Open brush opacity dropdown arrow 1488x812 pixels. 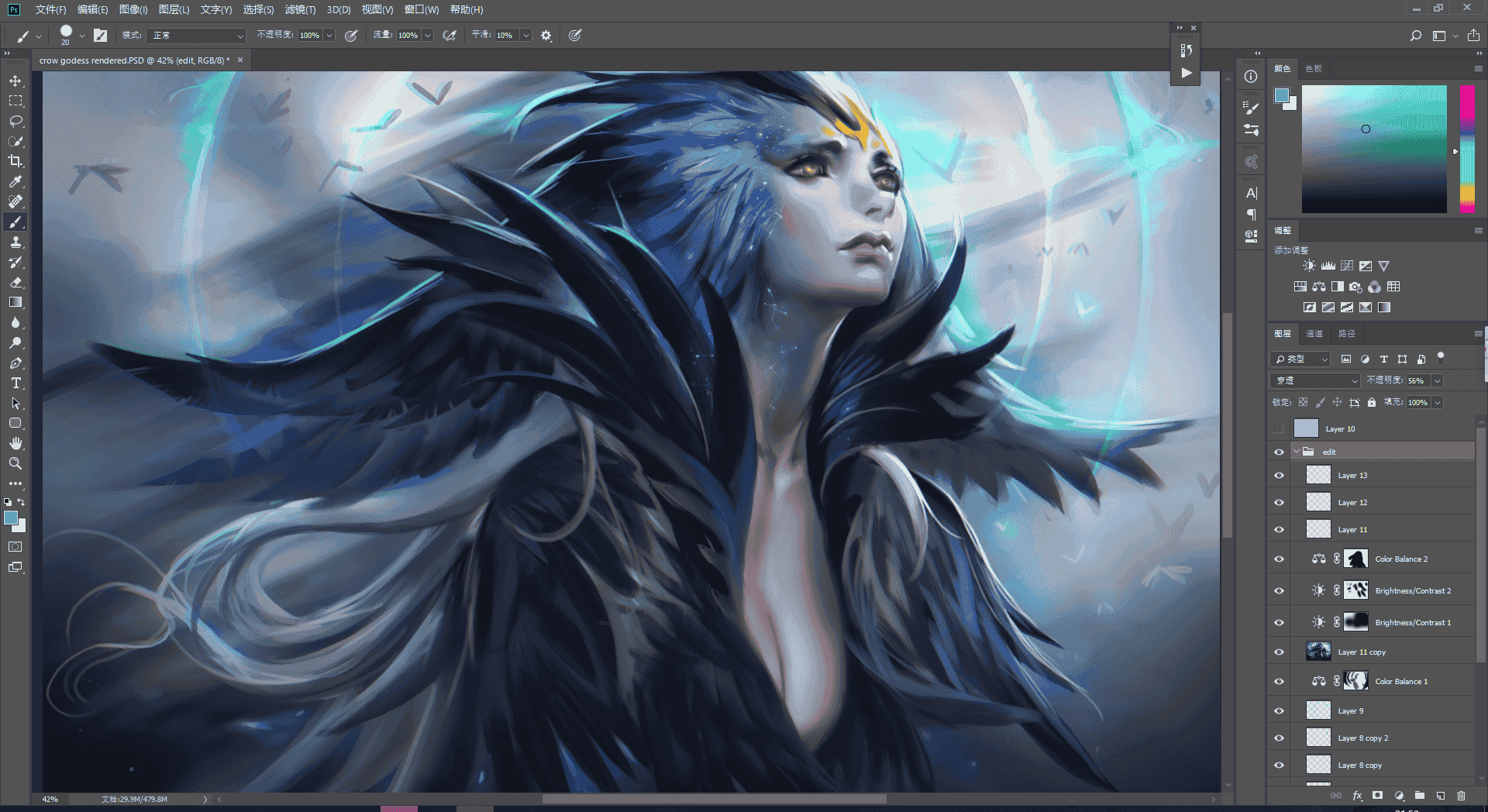pyautogui.click(x=329, y=36)
